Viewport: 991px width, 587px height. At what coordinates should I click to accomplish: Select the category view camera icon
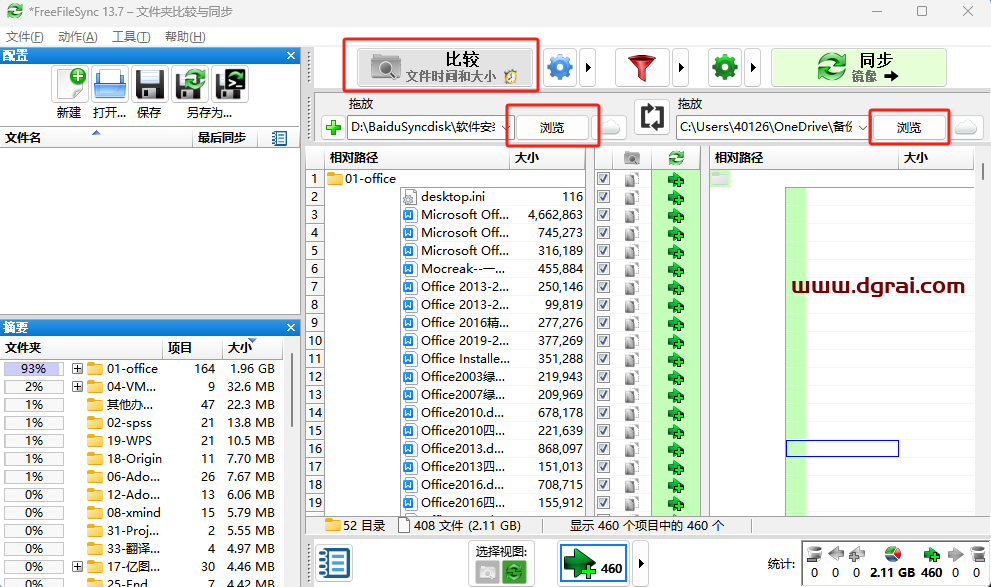(x=487, y=572)
